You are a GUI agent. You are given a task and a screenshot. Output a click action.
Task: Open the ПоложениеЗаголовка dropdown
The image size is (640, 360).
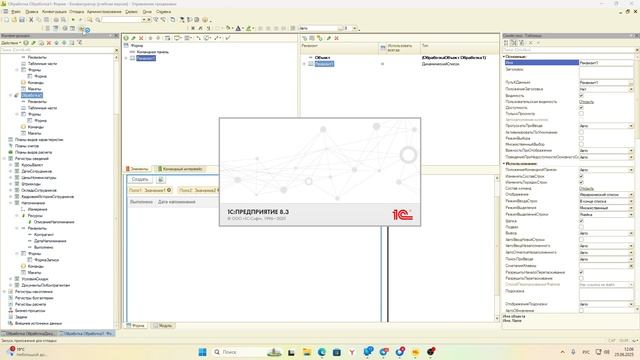(631, 89)
